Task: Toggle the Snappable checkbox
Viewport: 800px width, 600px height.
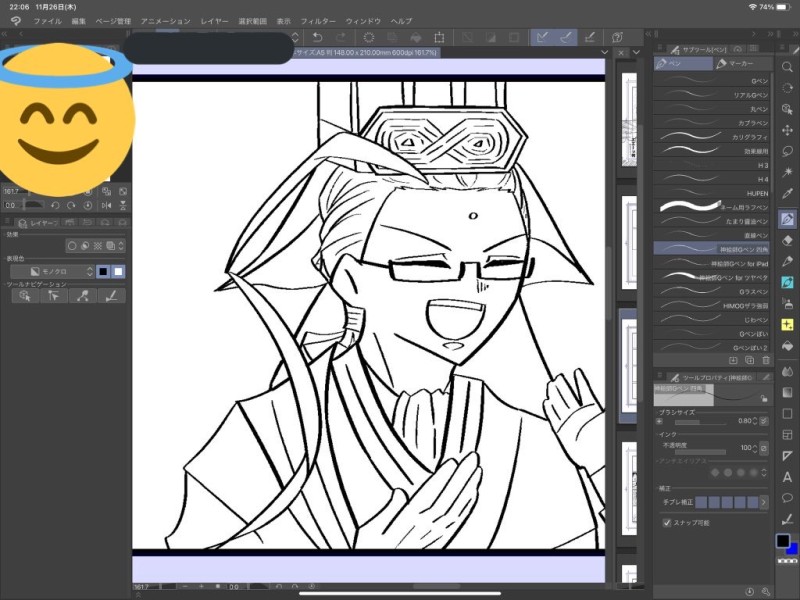Action: pos(667,522)
